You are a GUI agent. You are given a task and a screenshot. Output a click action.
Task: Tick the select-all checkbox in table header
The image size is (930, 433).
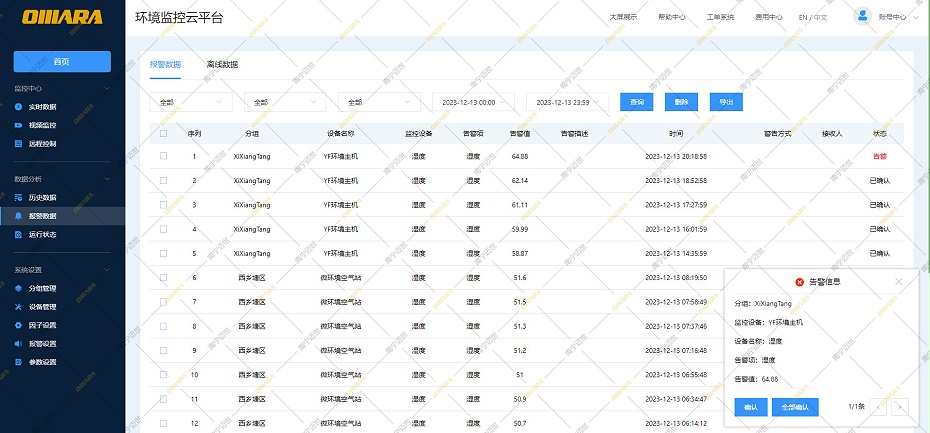[x=164, y=133]
